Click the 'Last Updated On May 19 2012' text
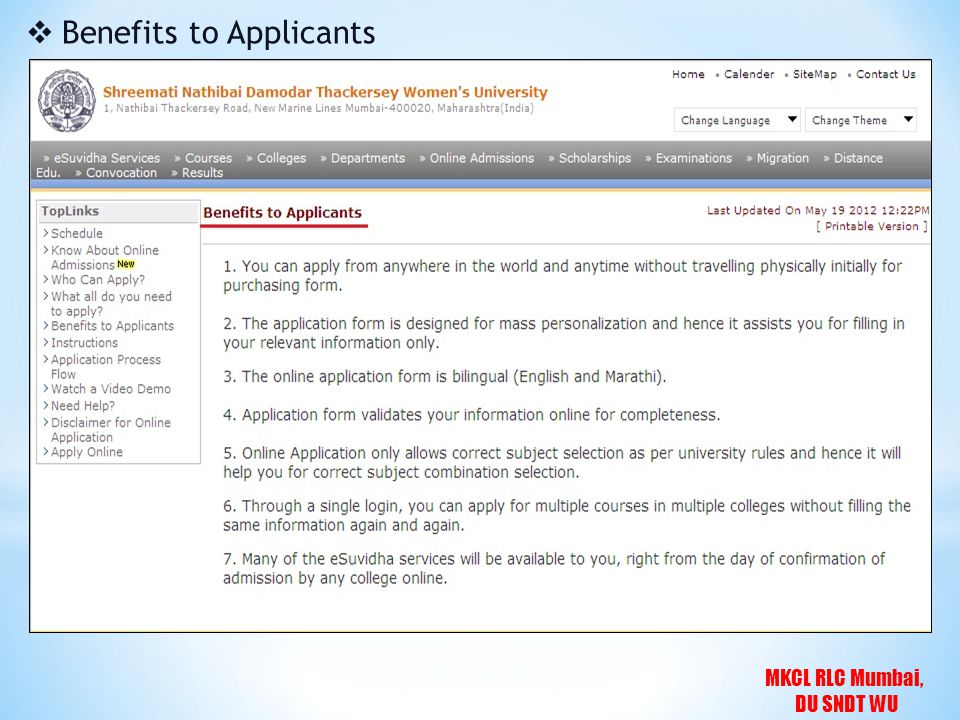 click(x=818, y=211)
